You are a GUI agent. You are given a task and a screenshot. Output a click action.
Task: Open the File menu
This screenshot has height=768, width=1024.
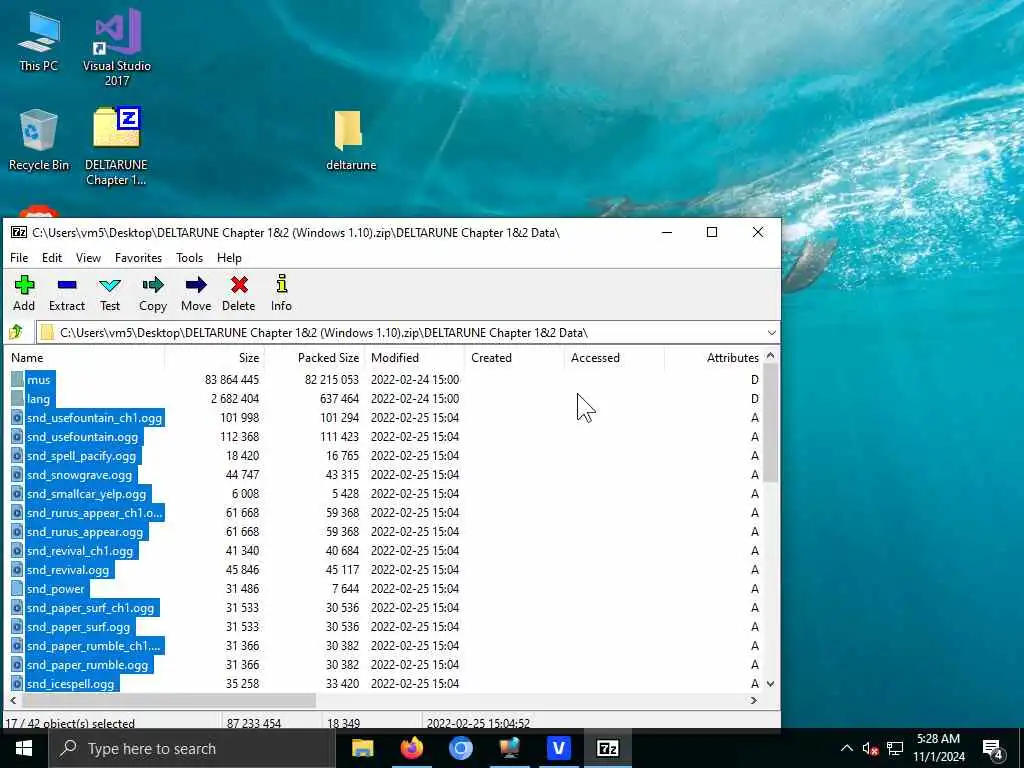pyautogui.click(x=19, y=258)
